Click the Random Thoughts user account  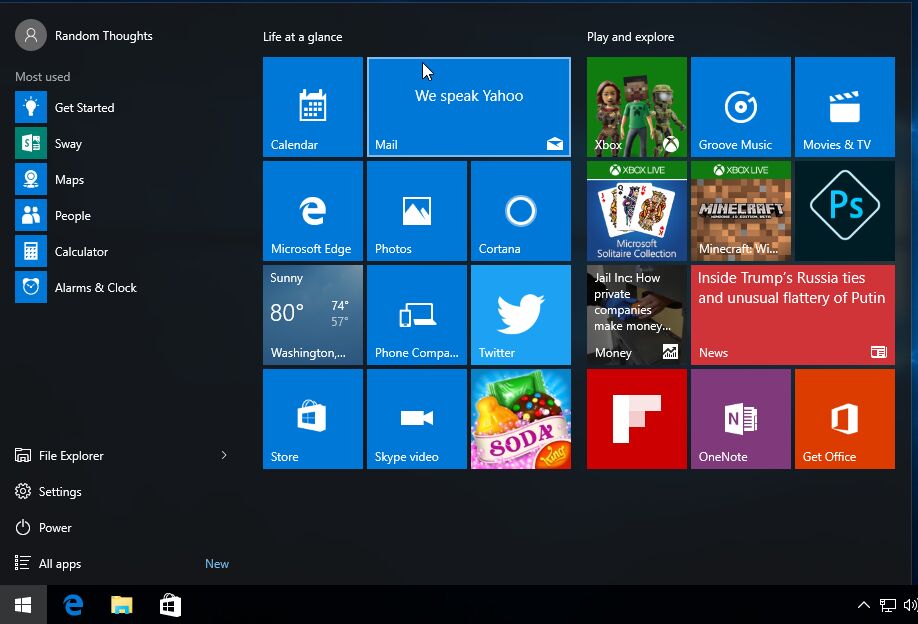84,35
